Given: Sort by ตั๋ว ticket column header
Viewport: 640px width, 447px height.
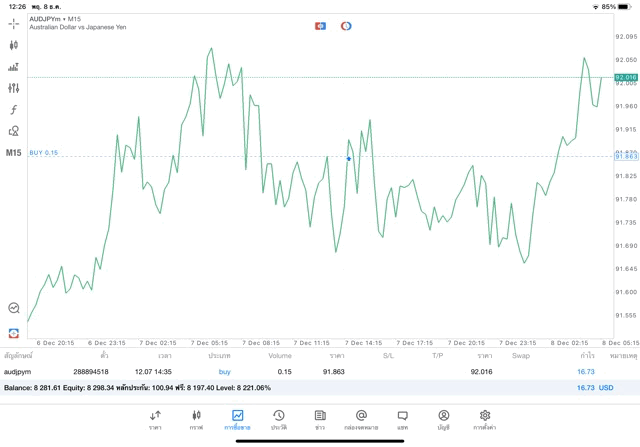Looking at the screenshot, I should [x=105, y=356].
